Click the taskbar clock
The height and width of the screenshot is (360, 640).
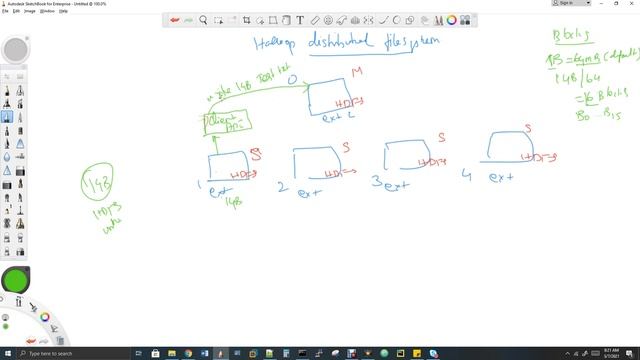pos(611,353)
